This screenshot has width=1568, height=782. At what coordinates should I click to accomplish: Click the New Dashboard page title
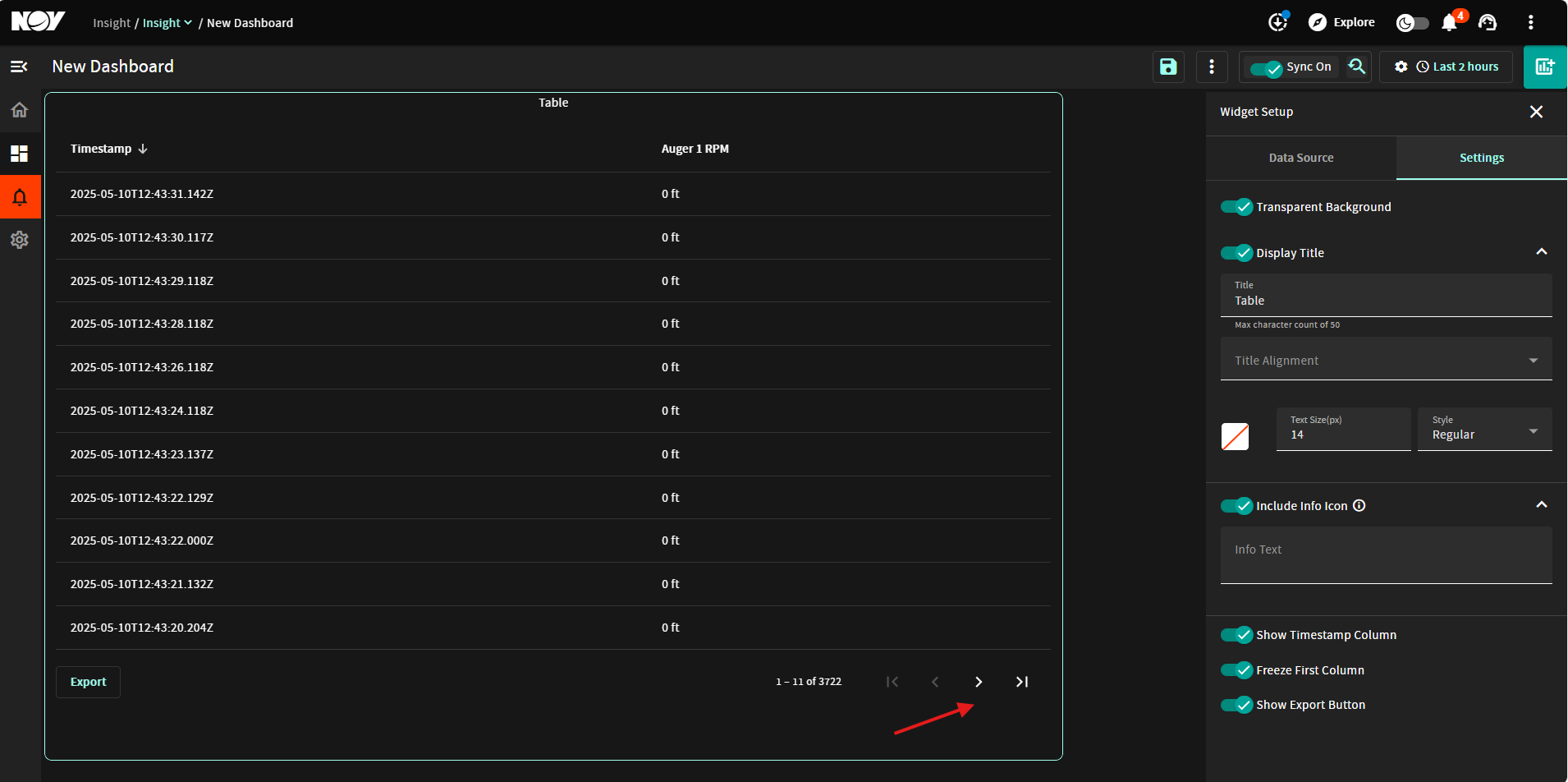coord(113,67)
